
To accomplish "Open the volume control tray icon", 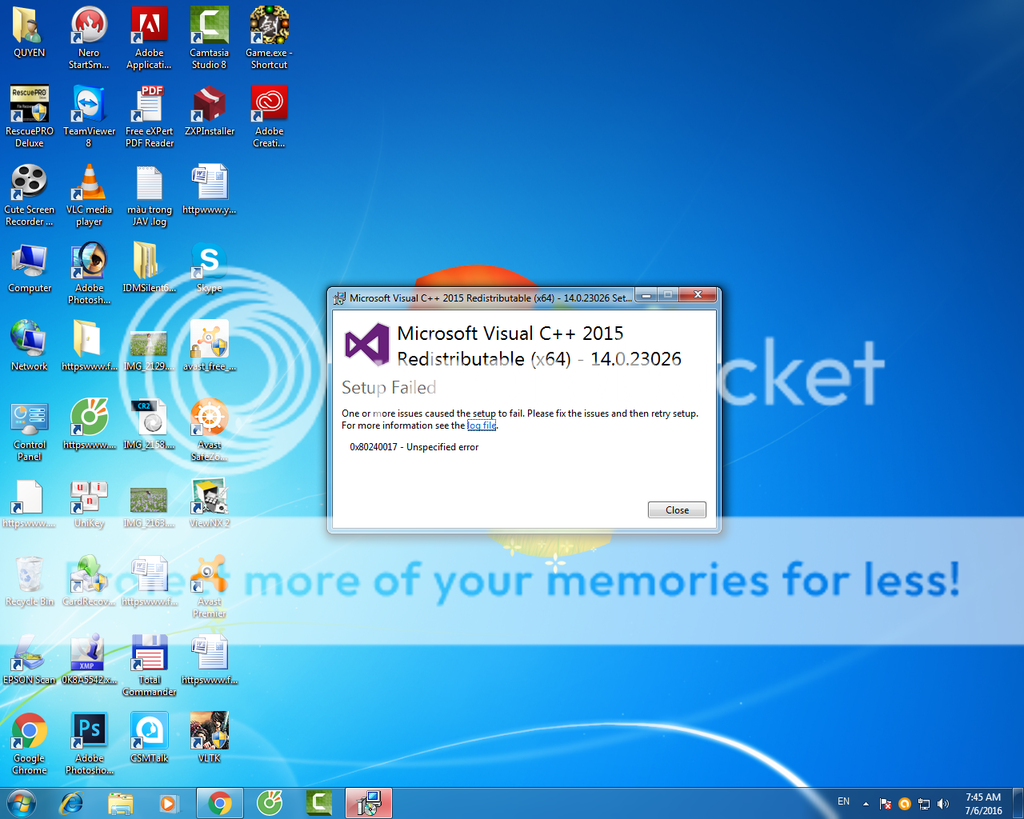I will 942,803.
